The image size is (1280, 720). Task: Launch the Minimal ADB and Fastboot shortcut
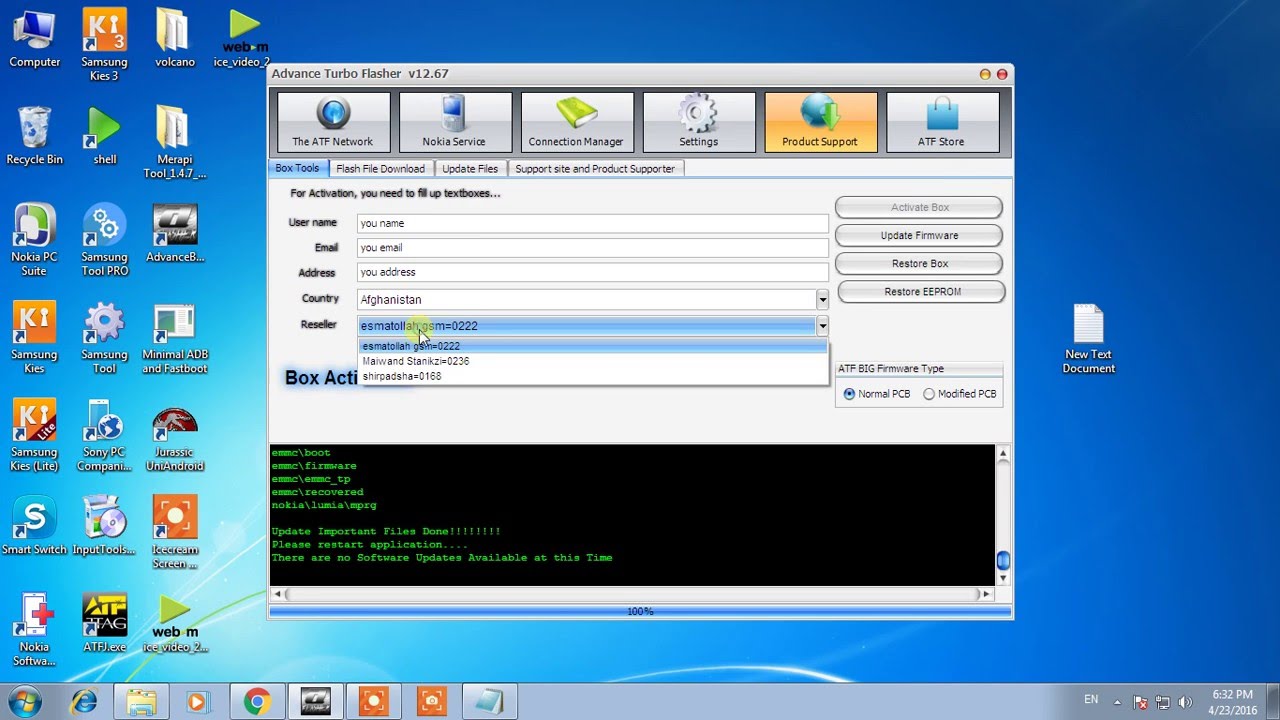tap(175, 338)
